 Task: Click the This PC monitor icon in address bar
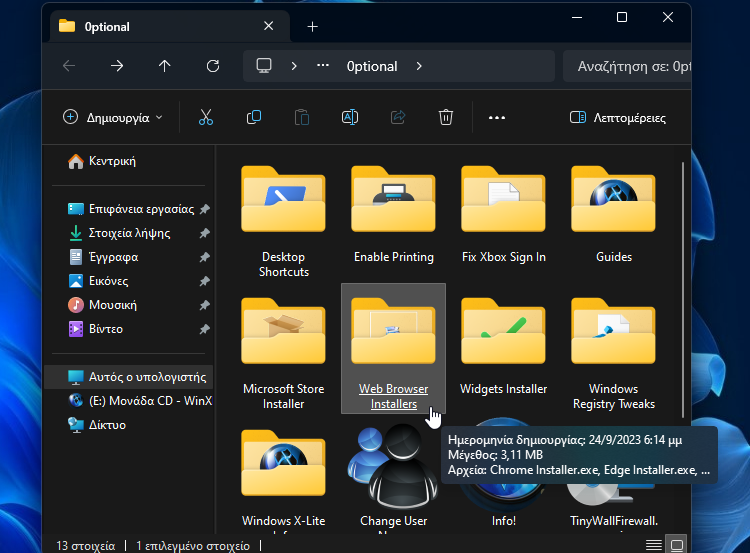coord(264,66)
